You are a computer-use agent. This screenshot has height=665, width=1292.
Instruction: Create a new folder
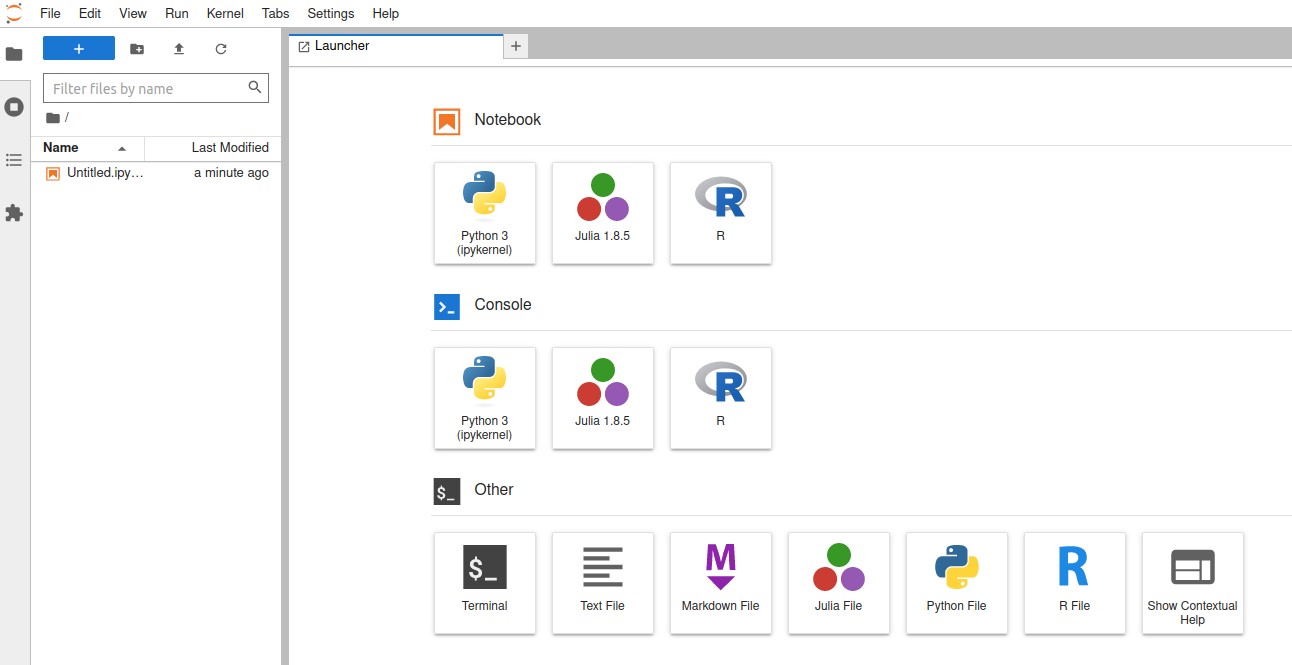137,48
